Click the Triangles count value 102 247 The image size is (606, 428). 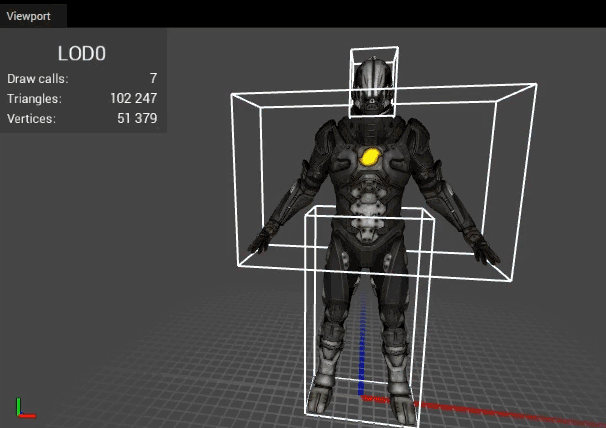pos(133,98)
